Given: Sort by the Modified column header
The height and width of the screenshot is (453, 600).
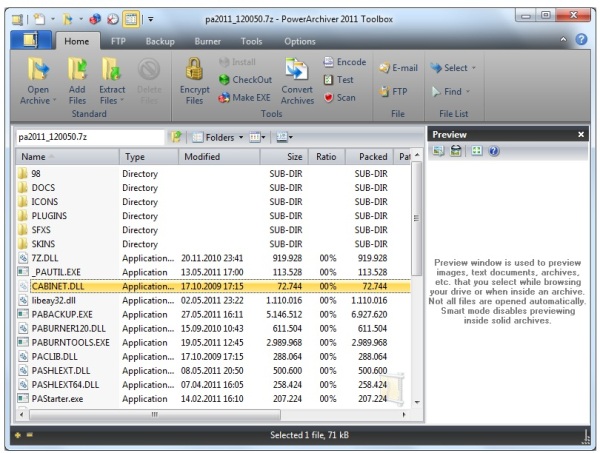Looking at the screenshot, I should point(219,156).
